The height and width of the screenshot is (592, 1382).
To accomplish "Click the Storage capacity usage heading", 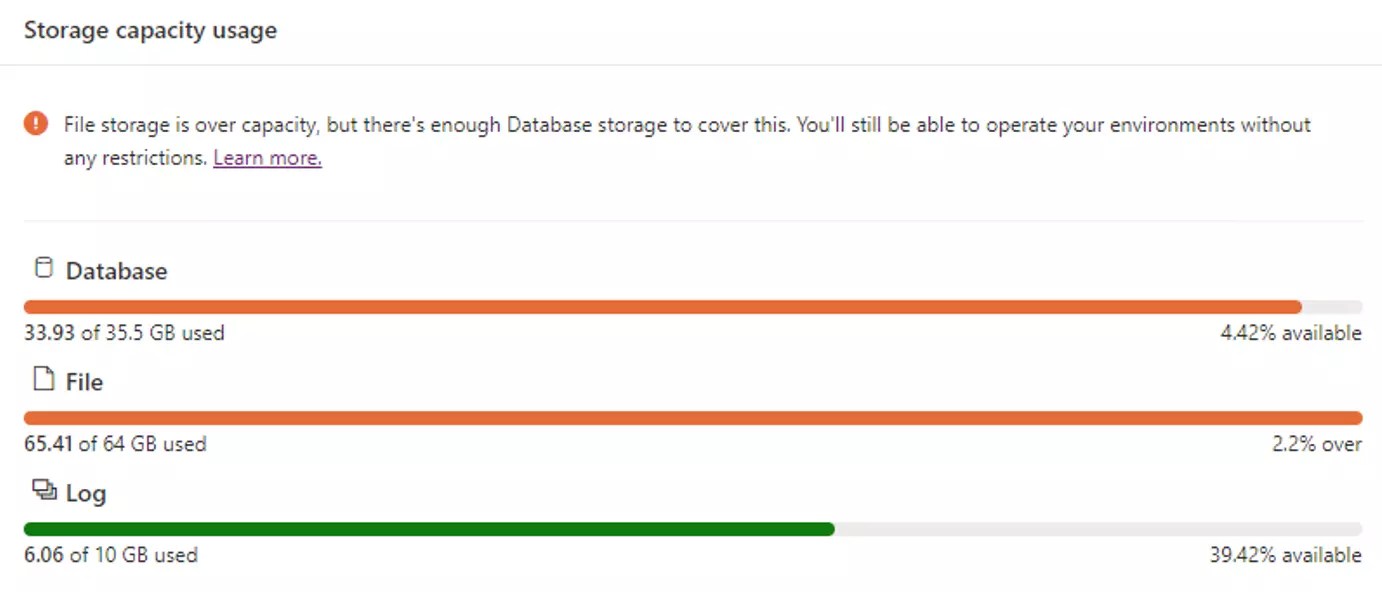I will (149, 30).
